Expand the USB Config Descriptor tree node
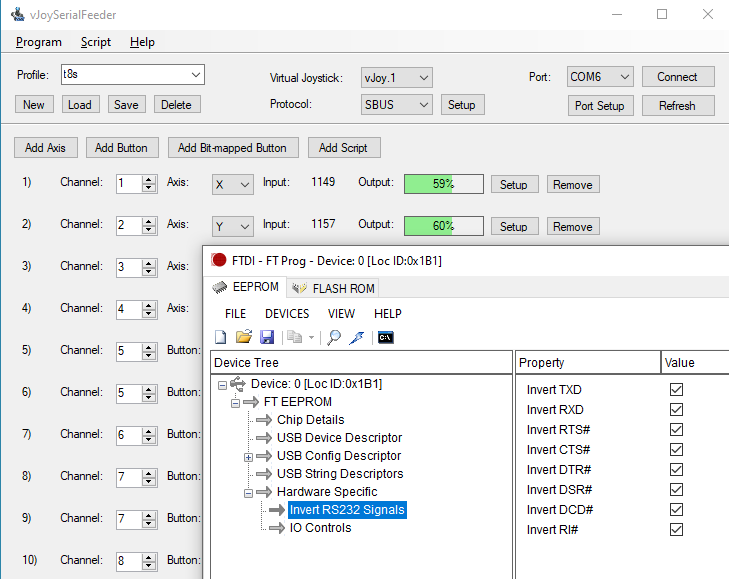 (248, 456)
